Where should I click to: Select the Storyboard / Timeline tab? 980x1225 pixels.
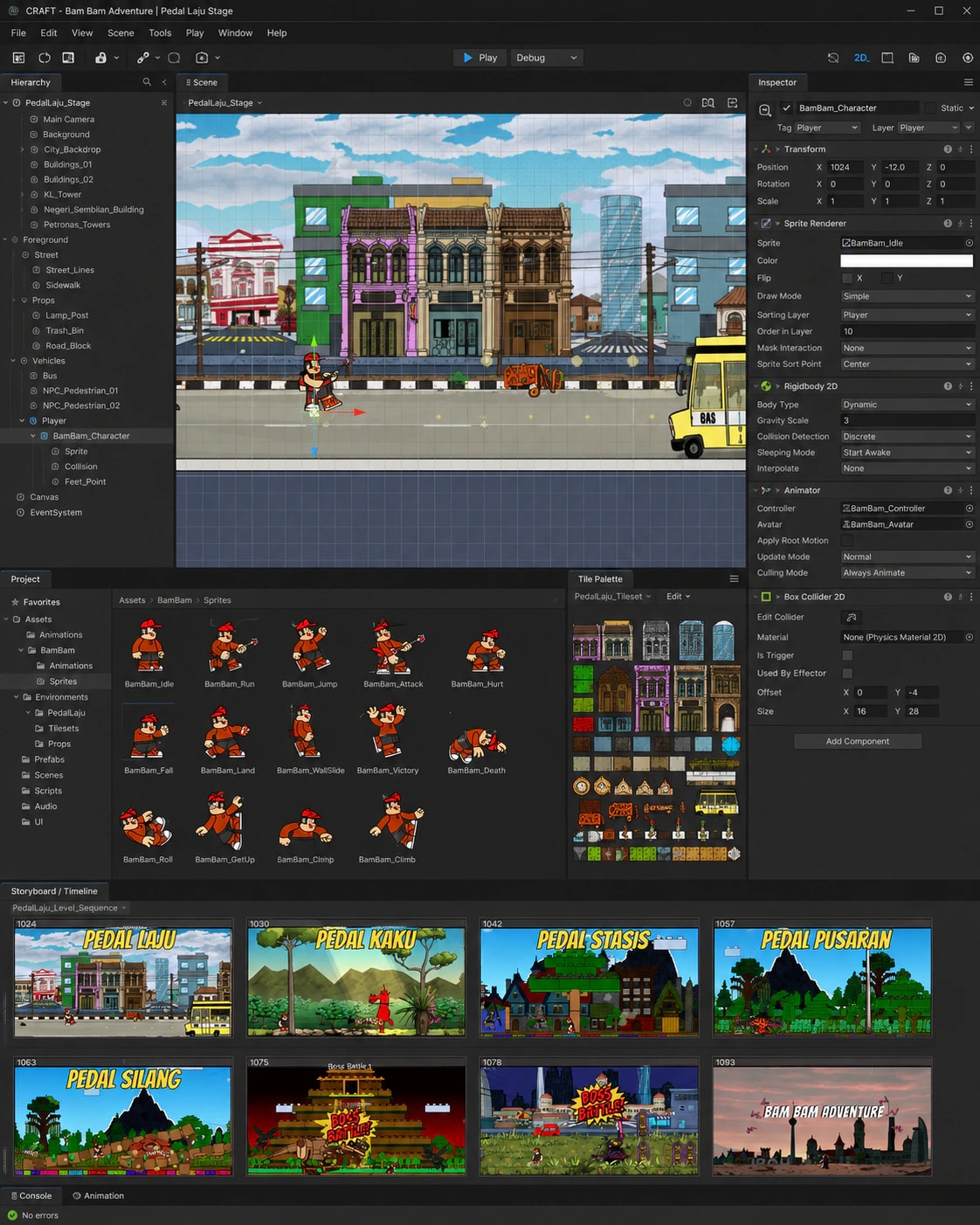click(x=54, y=891)
